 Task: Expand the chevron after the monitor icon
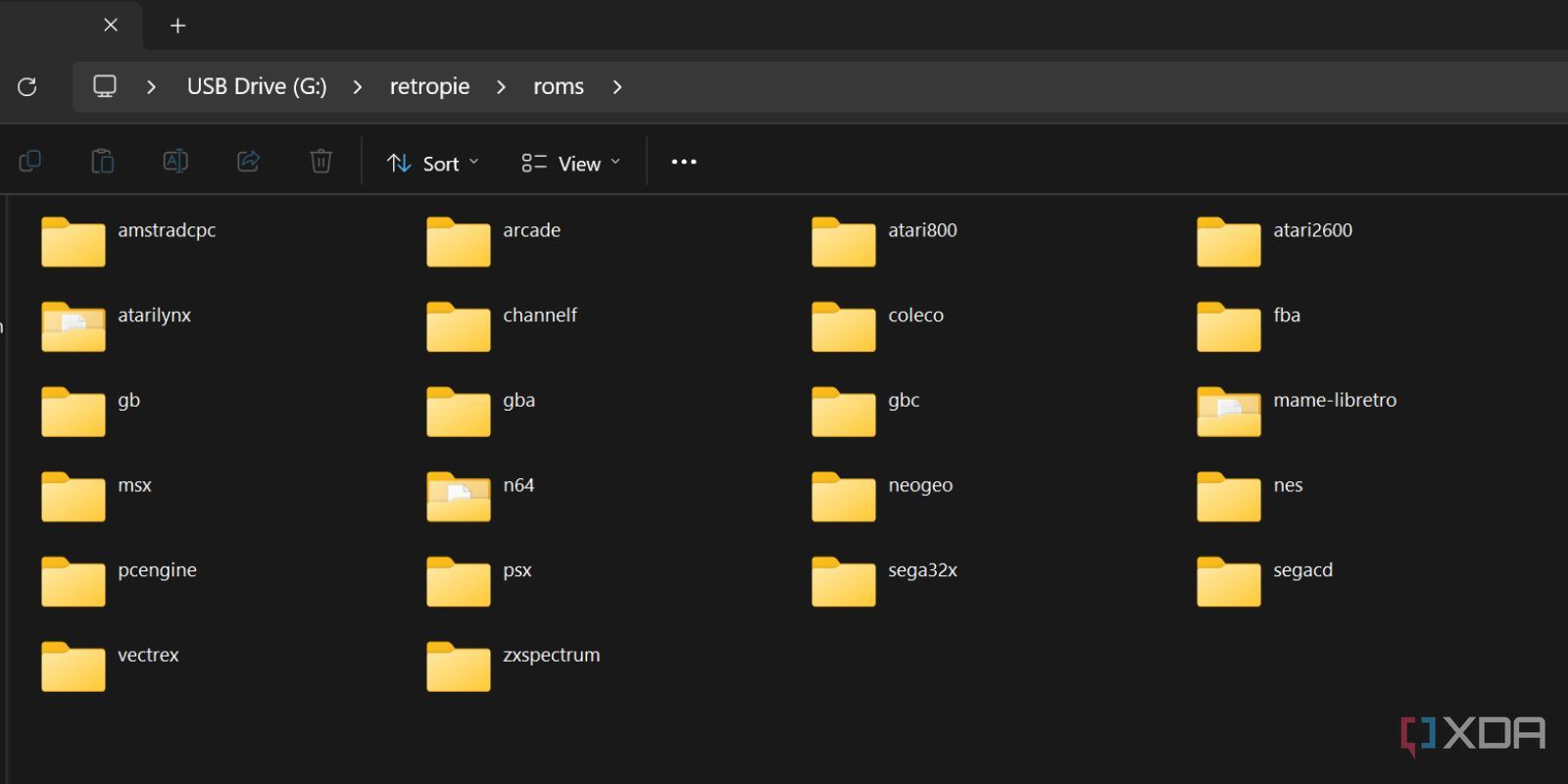pyautogui.click(x=151, y=86)
